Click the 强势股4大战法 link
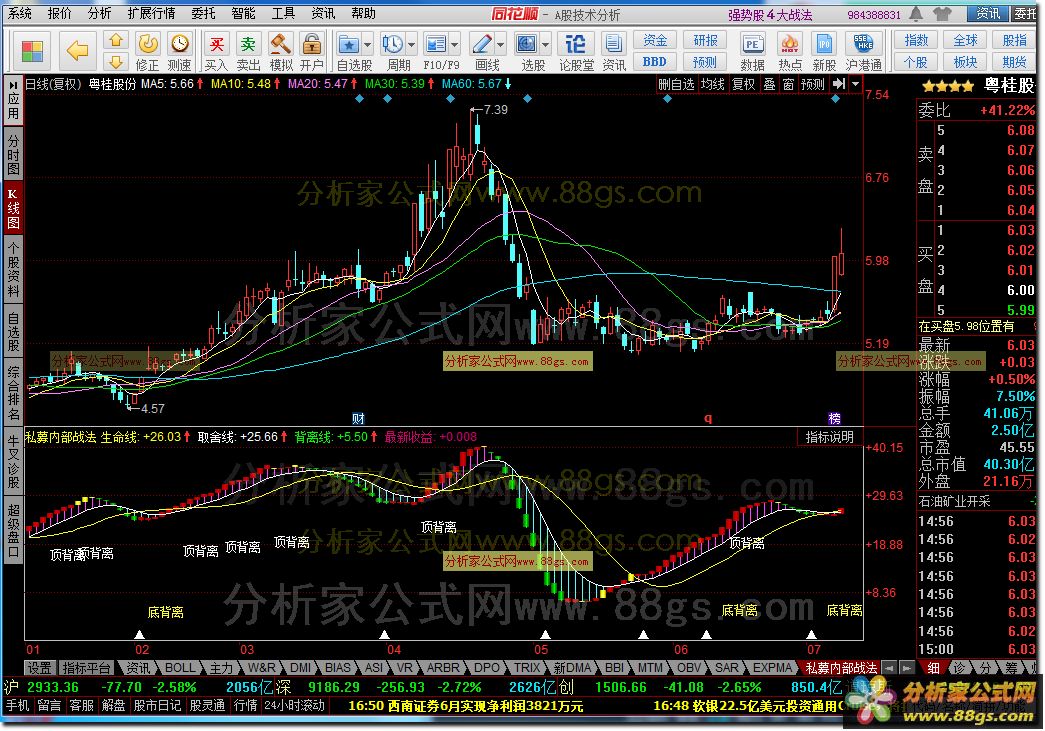Image resolution: width=1045 pixels, height=731 pixels. [770, 15]
